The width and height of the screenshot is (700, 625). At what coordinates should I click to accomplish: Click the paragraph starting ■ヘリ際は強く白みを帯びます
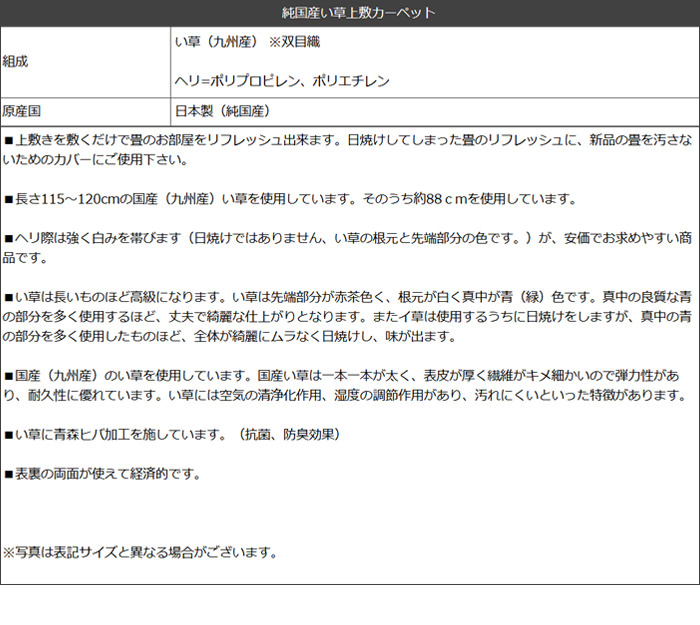347,248
